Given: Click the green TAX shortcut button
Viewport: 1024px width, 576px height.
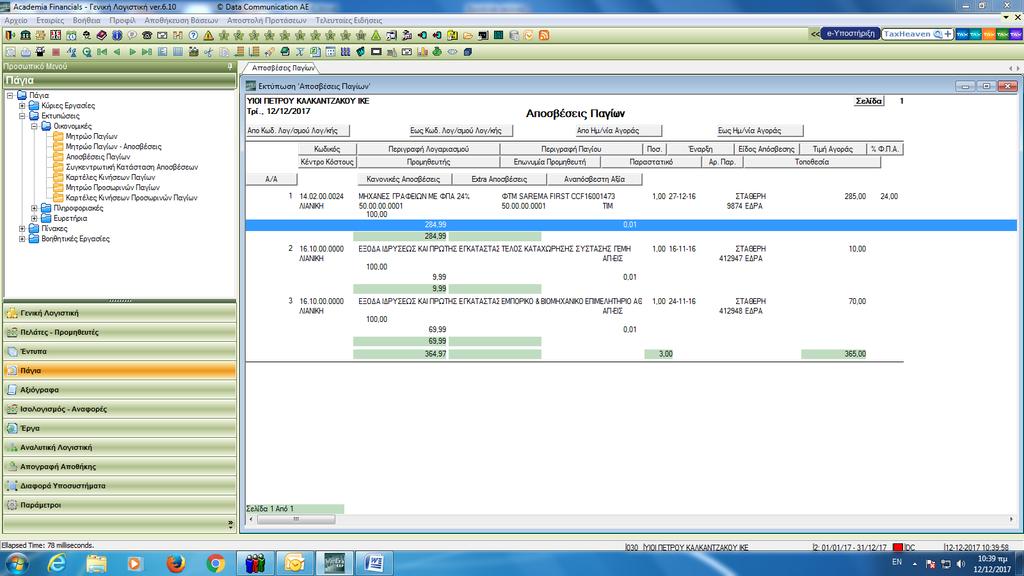Looking at the screenshot, I should pyautogui.click(x=1002, y=34).
